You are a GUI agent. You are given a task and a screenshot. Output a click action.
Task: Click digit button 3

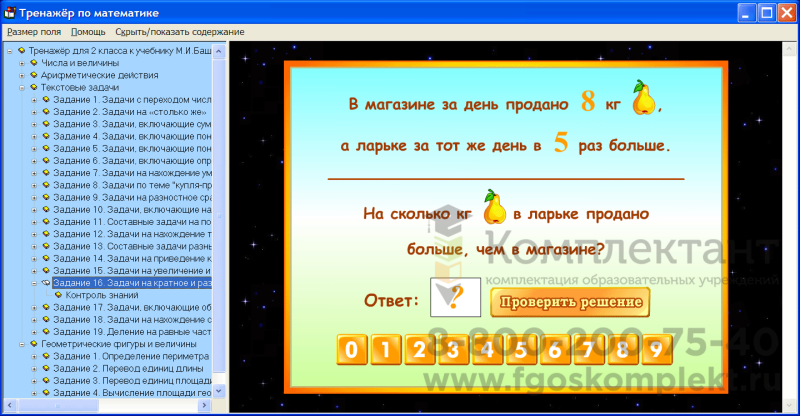point(453,350)
